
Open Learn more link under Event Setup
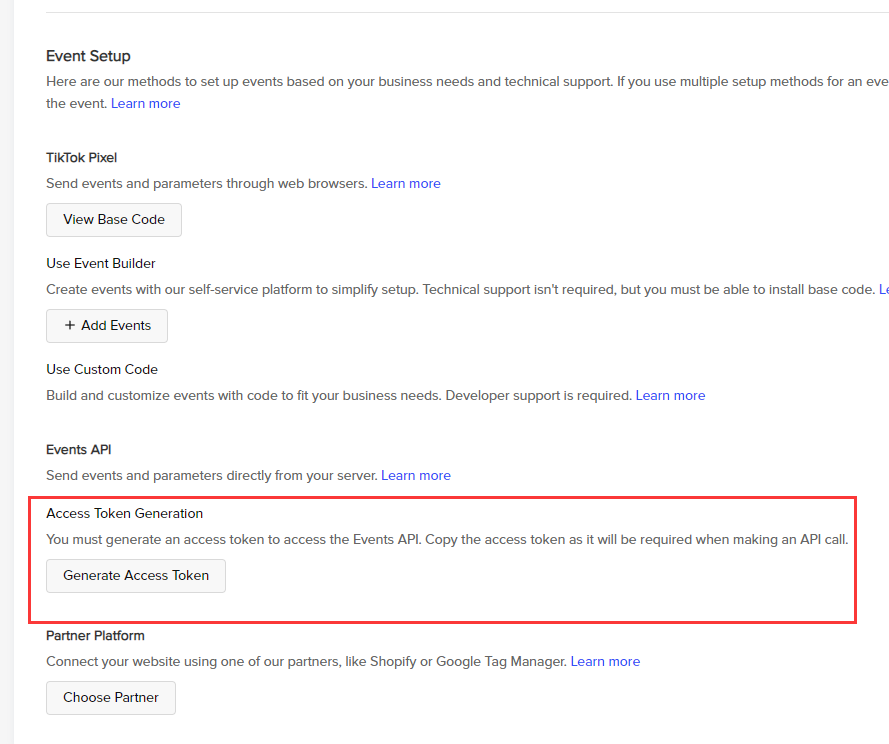pos(146,104)
